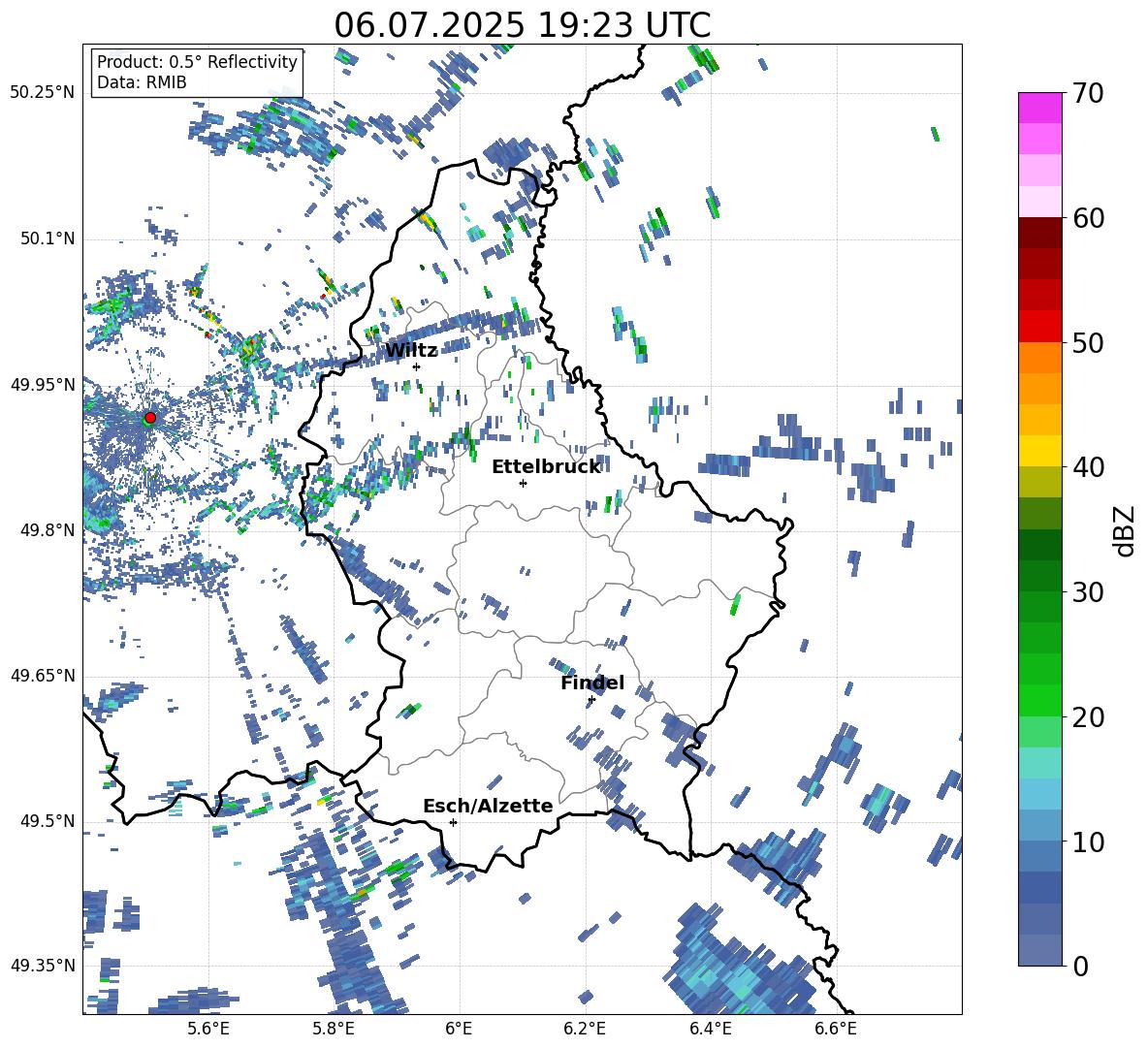Click the Wiltz station cross marker
The image size is (1148, 1048).
(x=417, y=366)
